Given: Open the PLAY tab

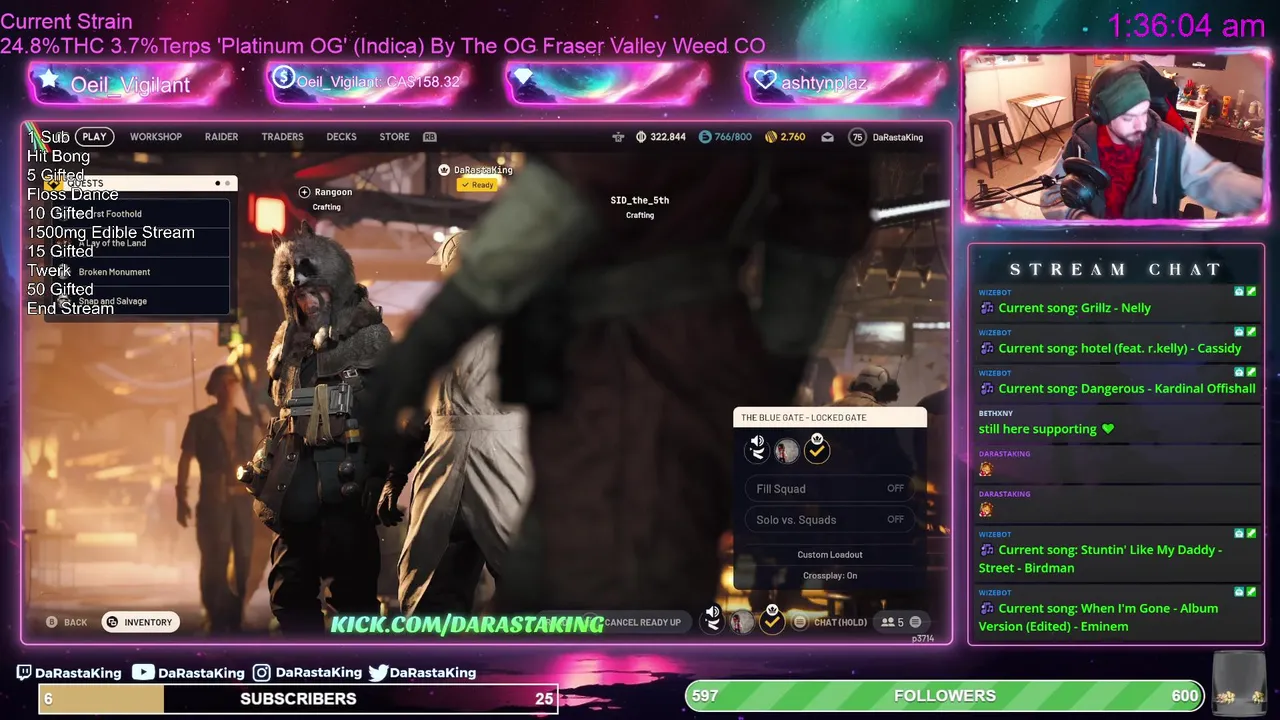Looking at the screenshot, I should (x=94, y=137).
